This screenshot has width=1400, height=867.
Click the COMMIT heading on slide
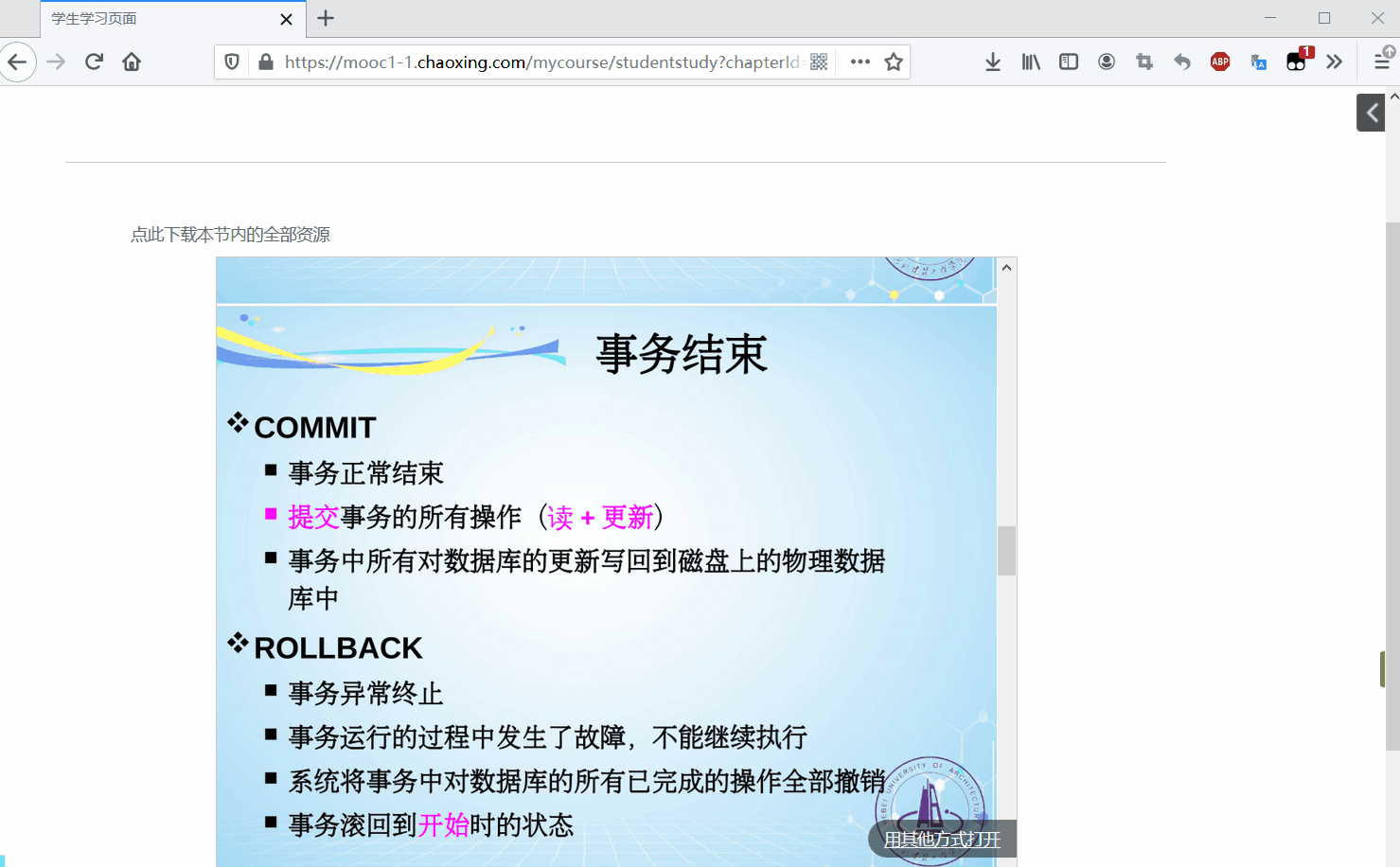point(315,428)
